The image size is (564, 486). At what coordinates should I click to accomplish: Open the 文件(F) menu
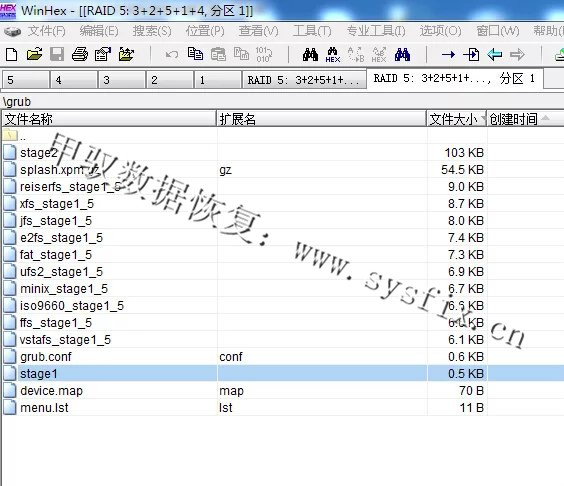point(47,31)
